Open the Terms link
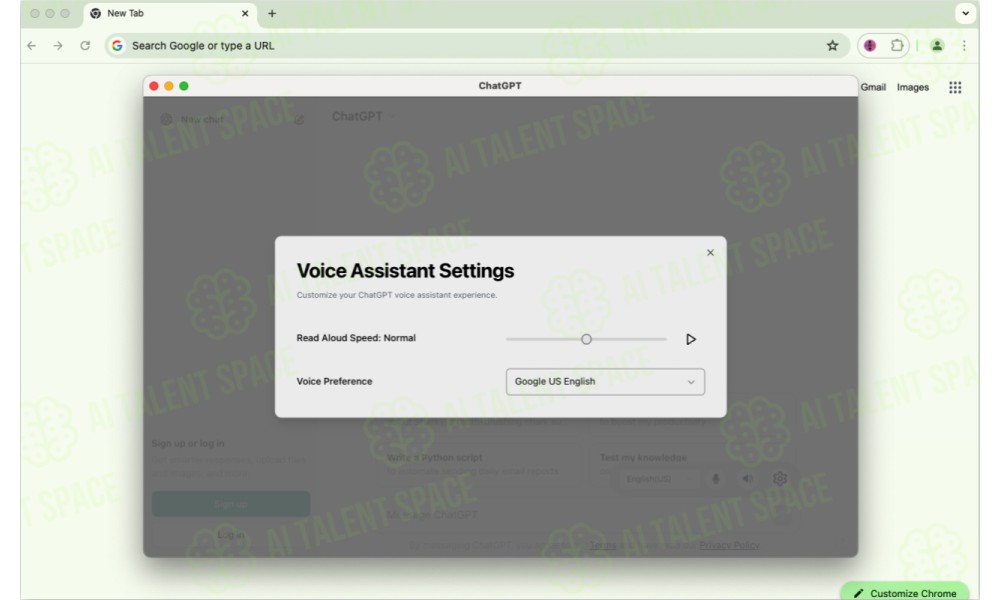 tap(603, 545)
